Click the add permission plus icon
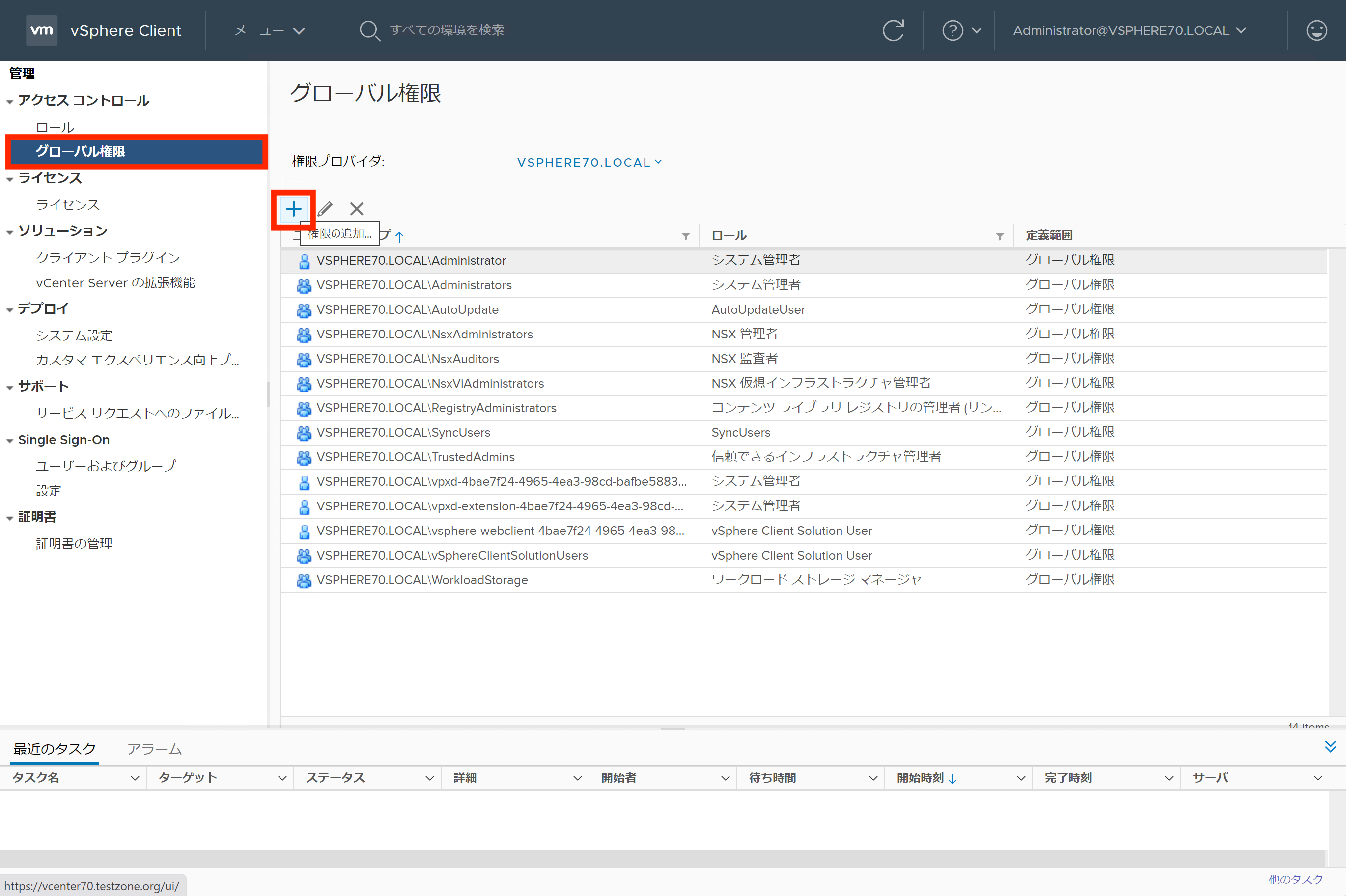This screenshot has width=1346, height=896. [294, 209]
